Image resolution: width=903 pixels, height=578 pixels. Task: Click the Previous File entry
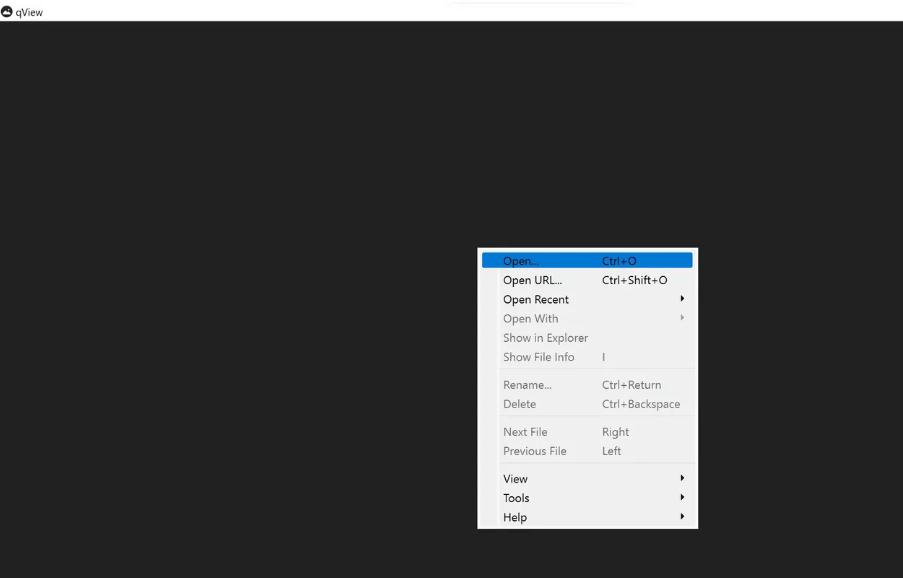tap(587, 451)
